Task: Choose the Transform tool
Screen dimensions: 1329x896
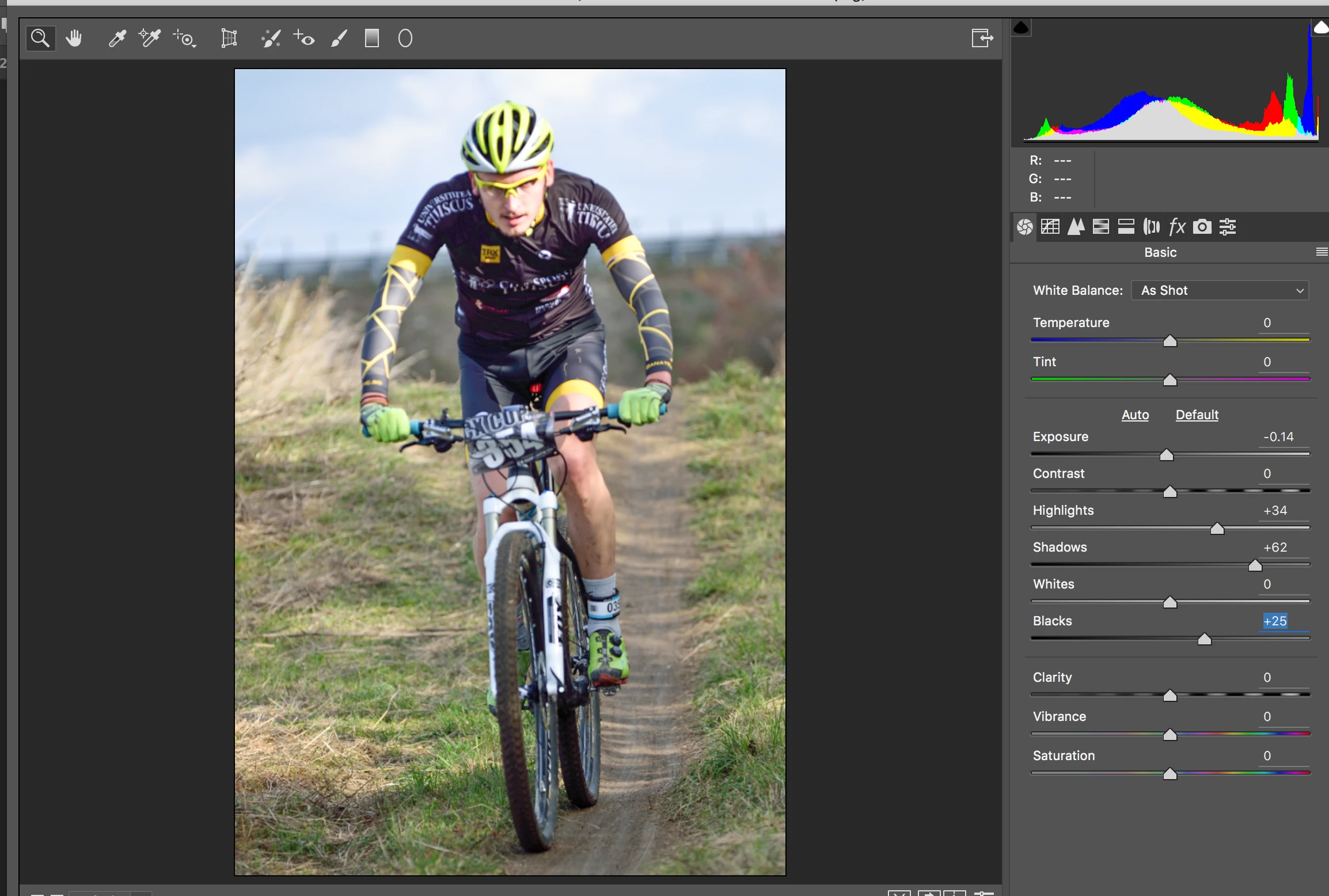Action: (x=229, y=39)
